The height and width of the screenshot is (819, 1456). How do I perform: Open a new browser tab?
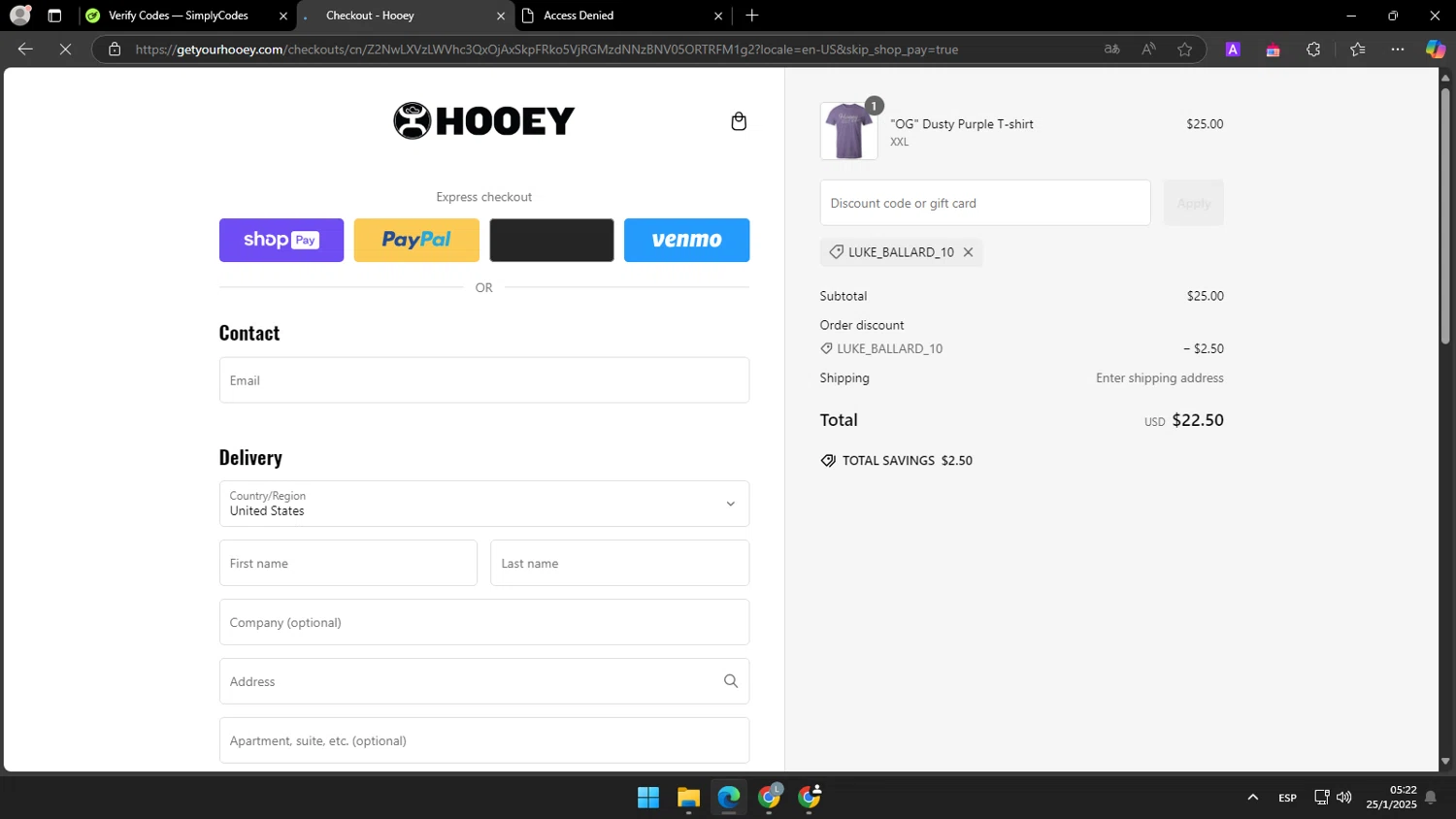tap(752, 16)
